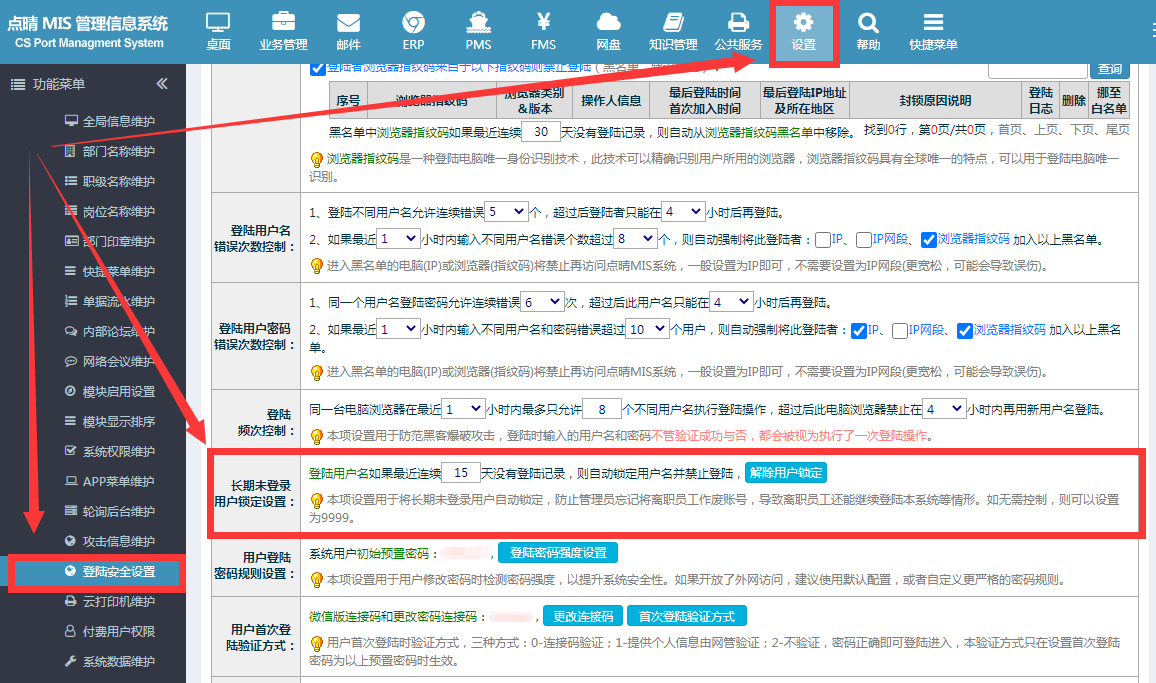
Task: Toggle the browser fingerprint blacklist login checkbox
Action: click(x=318, y=68)
